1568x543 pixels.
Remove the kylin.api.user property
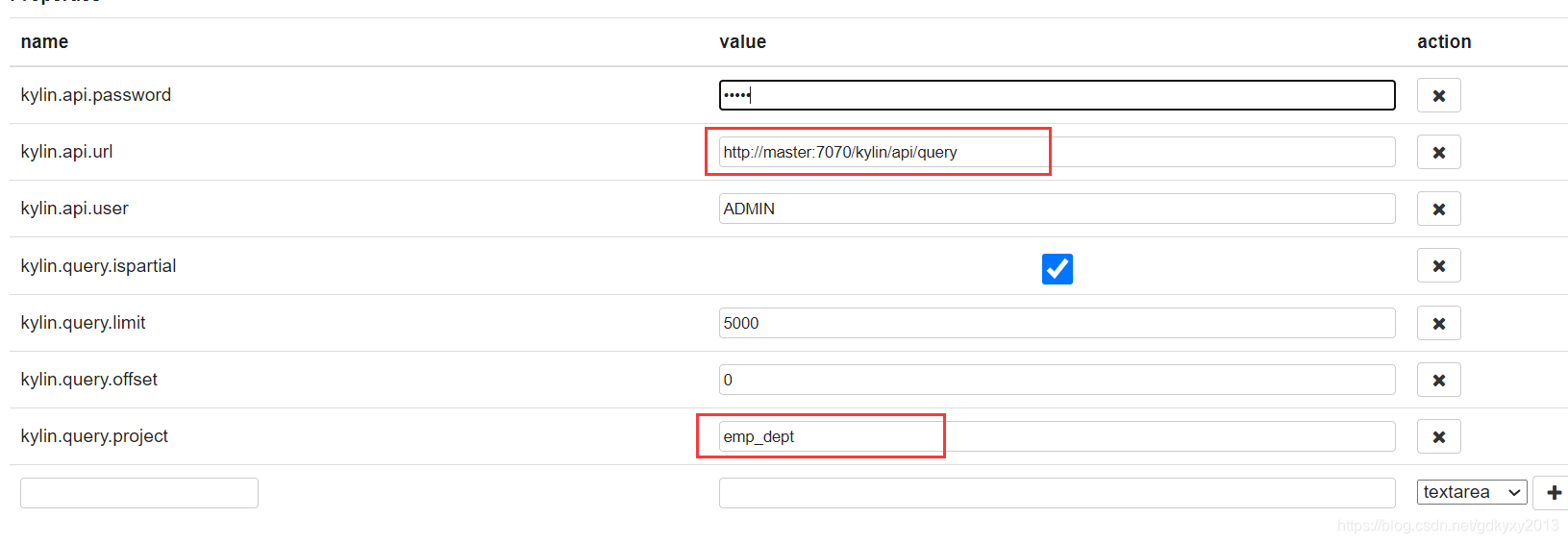[1438, 210]
